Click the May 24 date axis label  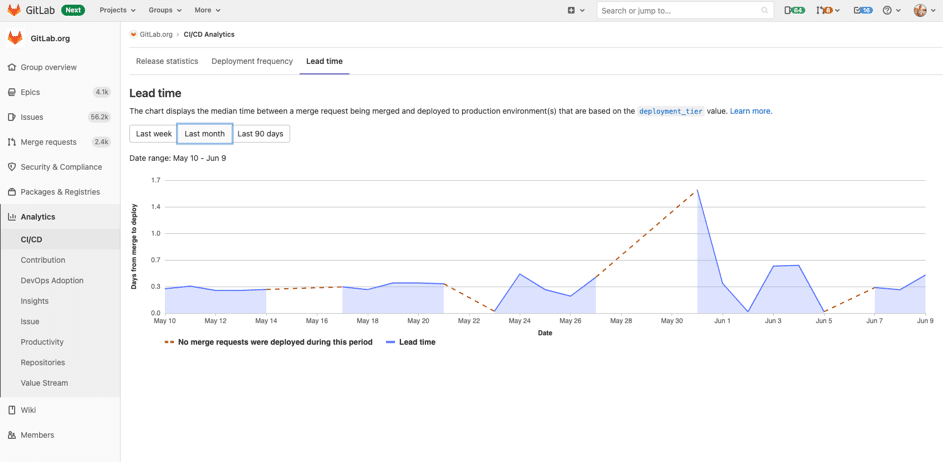520,321
